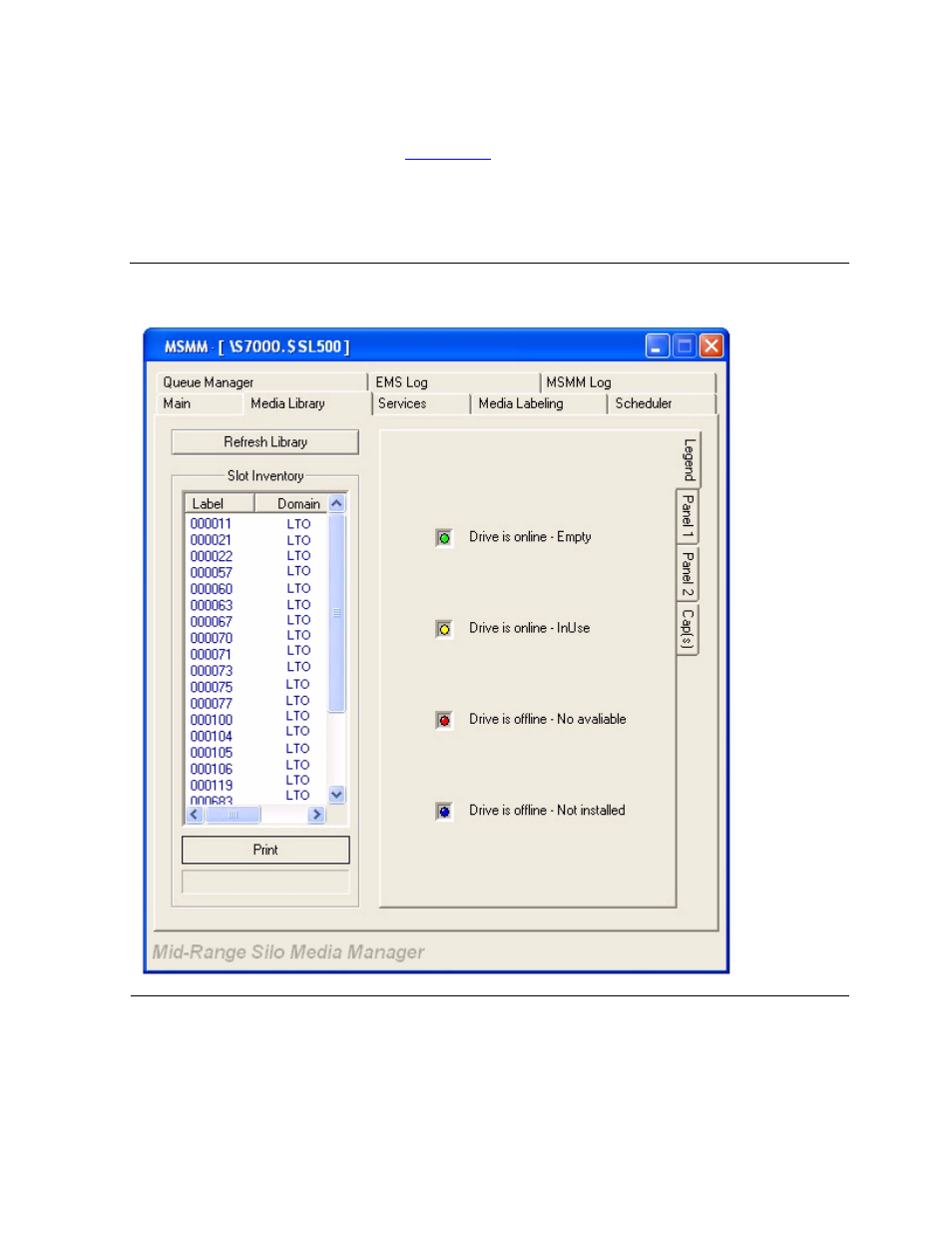Click red Drive is offline indicator
This screenshot has height=1233, width=952.
pos(444,720)
